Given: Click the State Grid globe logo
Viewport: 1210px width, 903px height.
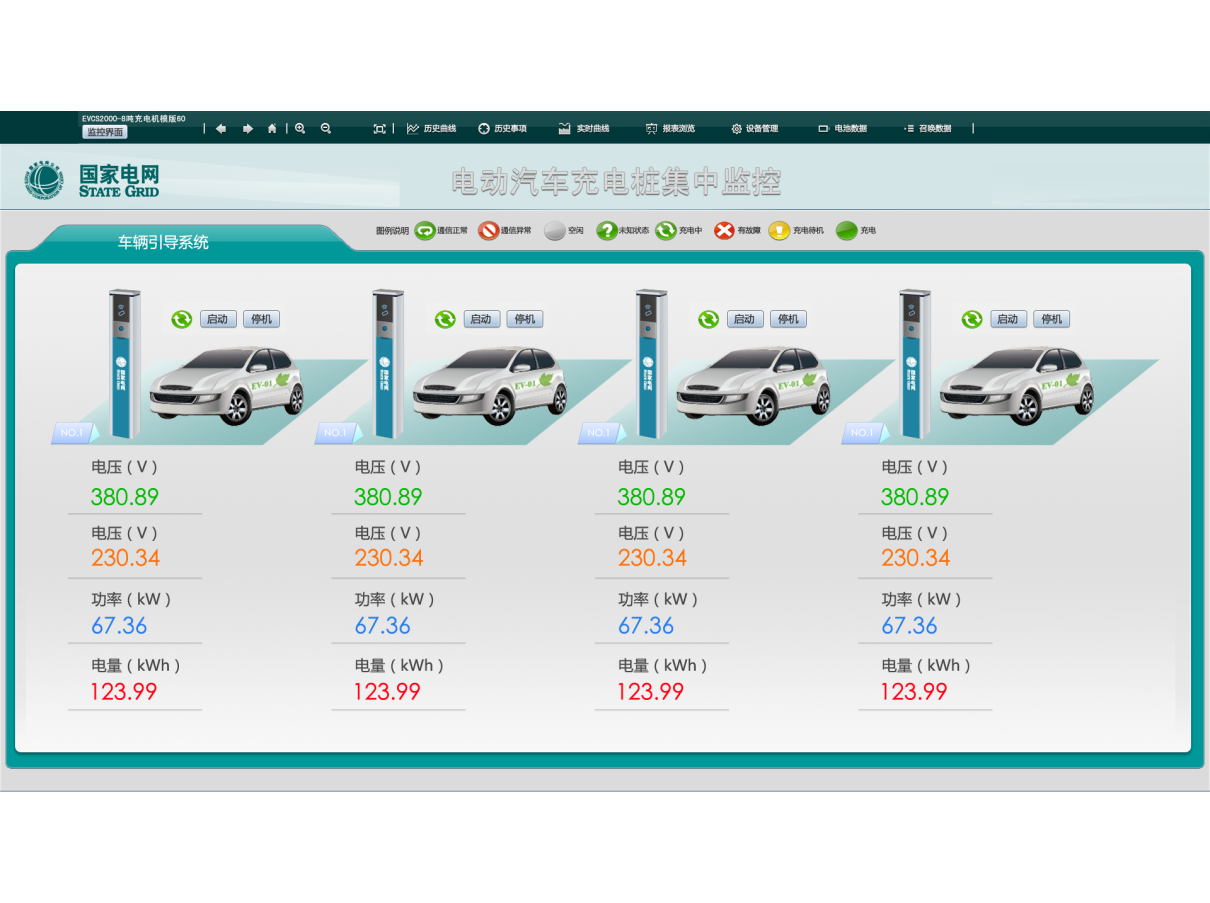Looking at the screenshot, I should coord(45,180).
